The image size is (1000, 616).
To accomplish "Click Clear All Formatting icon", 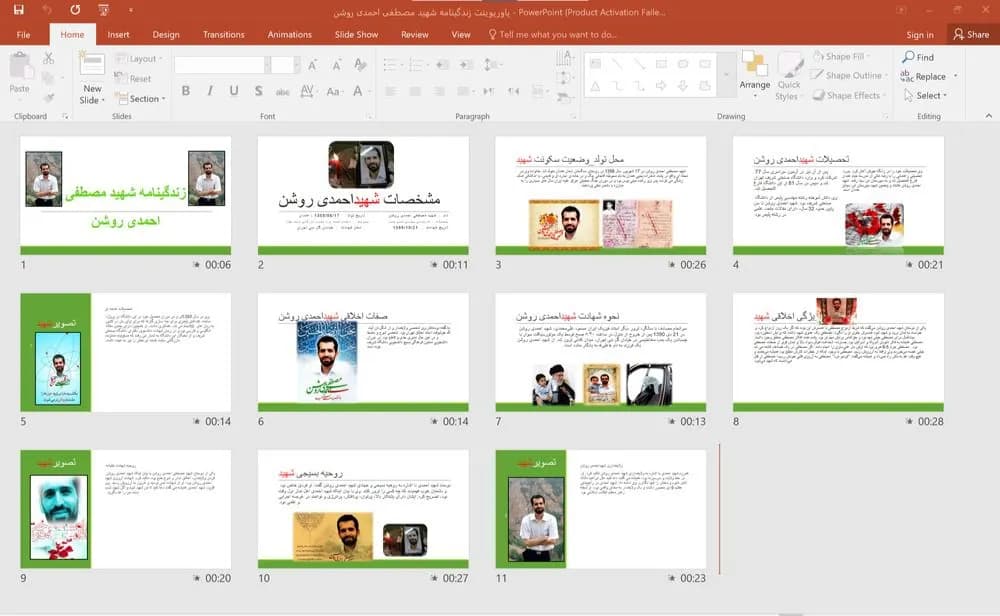I will [360, 64].
